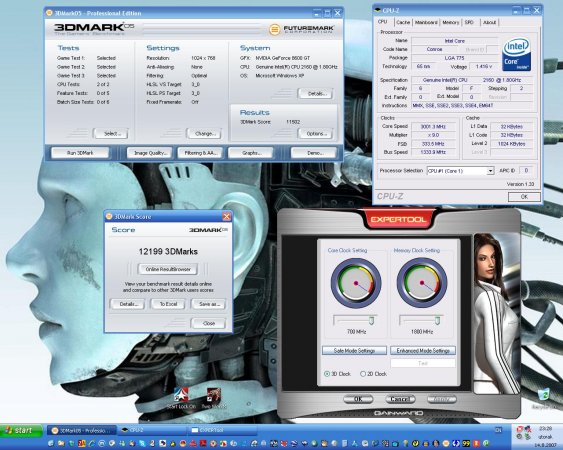
Task: Click the taskbar clock showing 23:28
Action: coord(545,428)
